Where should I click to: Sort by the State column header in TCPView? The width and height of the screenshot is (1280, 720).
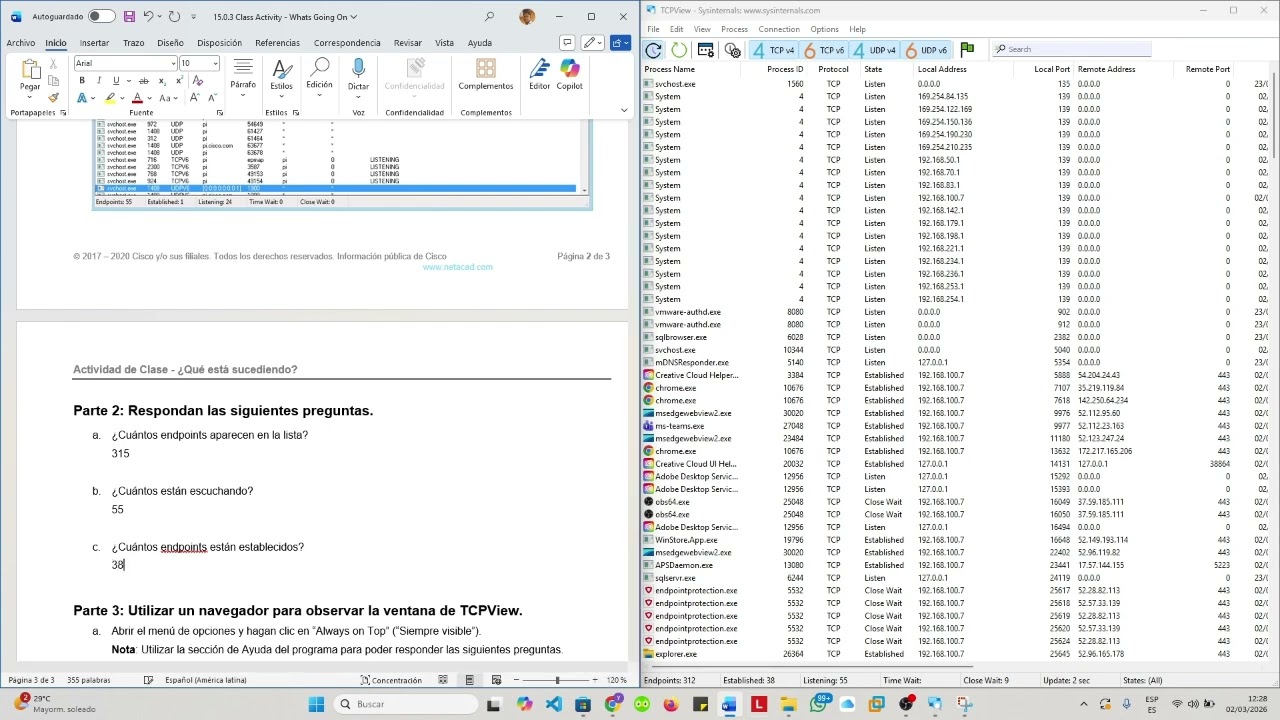(x=873, y=70)
